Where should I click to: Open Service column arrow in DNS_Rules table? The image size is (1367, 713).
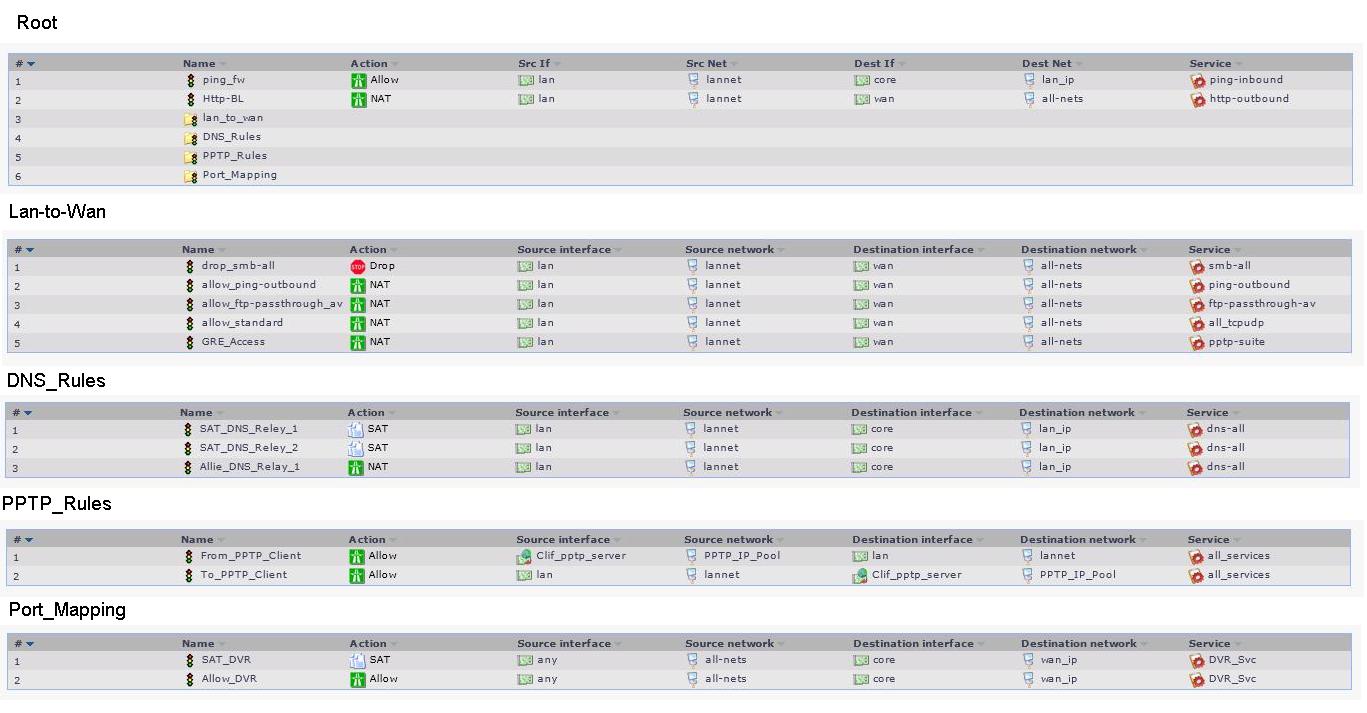click(x=1237, y=413)
